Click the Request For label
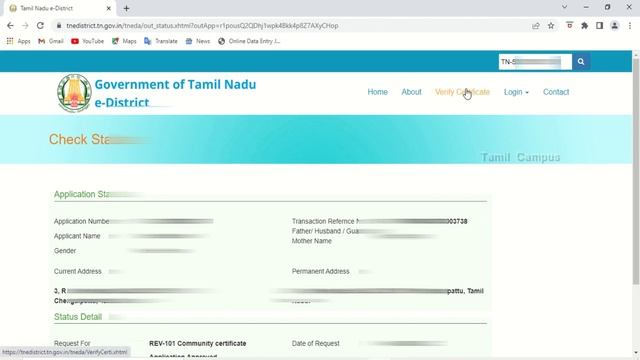This screenshot has width=640, height=360. pyautogui.click(x=72, y=344)
